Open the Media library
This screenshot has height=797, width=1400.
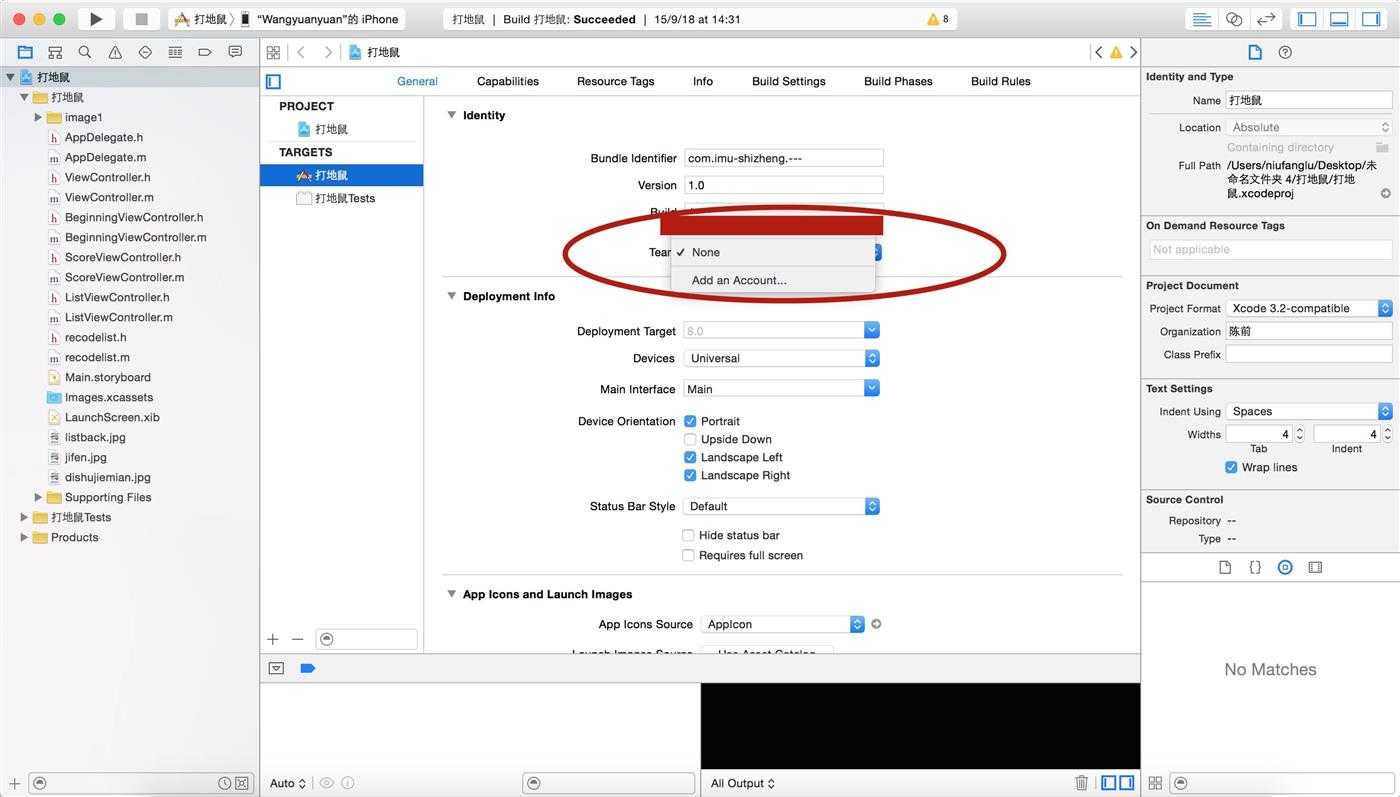coord(1315,567)
